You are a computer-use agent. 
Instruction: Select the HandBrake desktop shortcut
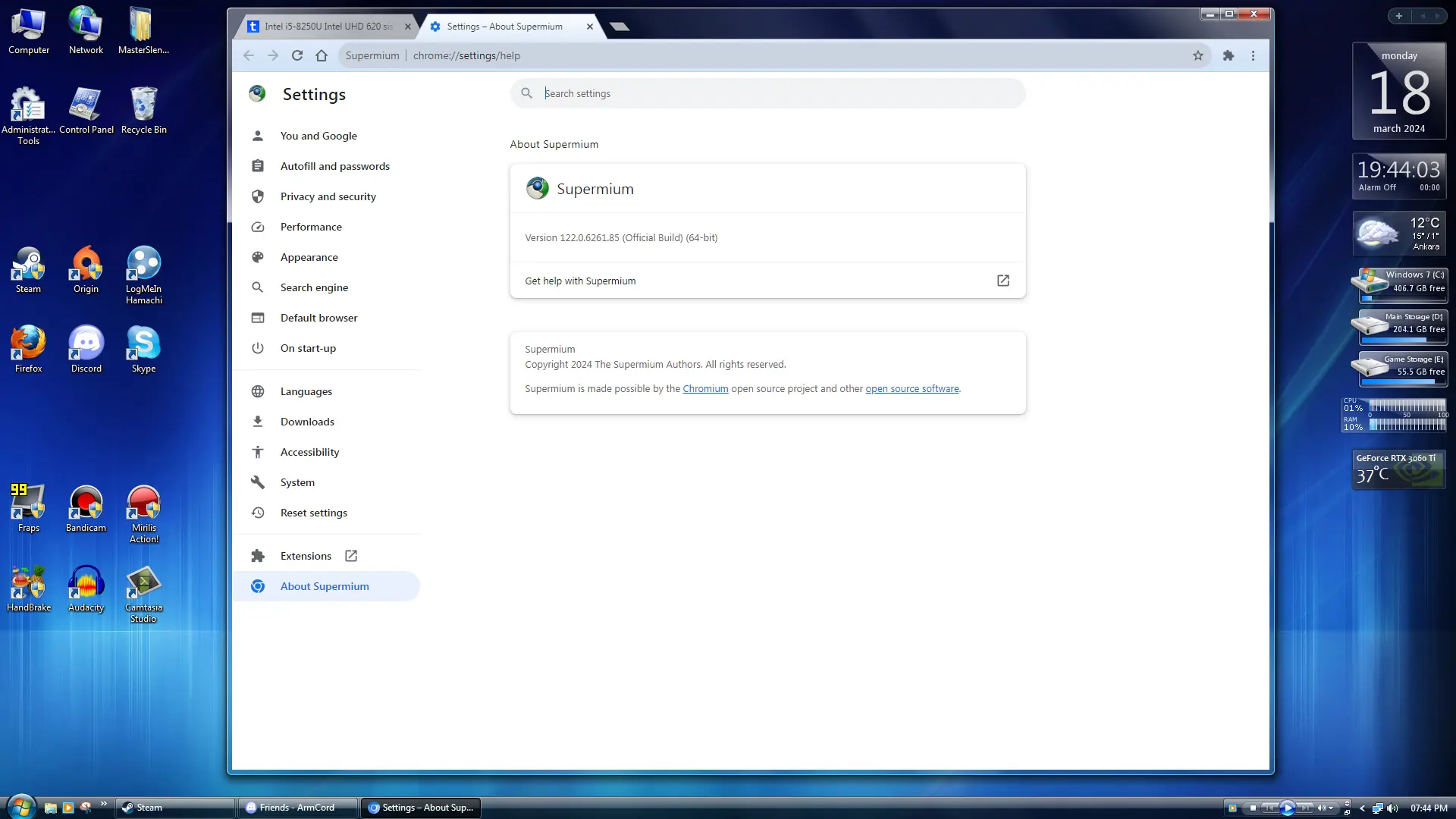click(29, 588)
